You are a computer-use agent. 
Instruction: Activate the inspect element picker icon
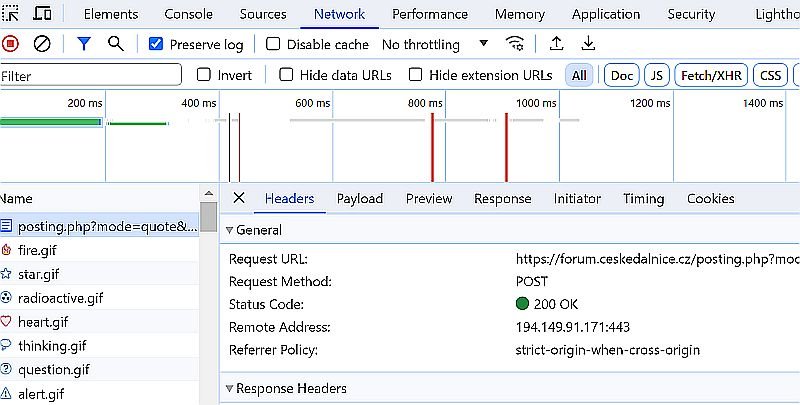[x=11, y=14]
